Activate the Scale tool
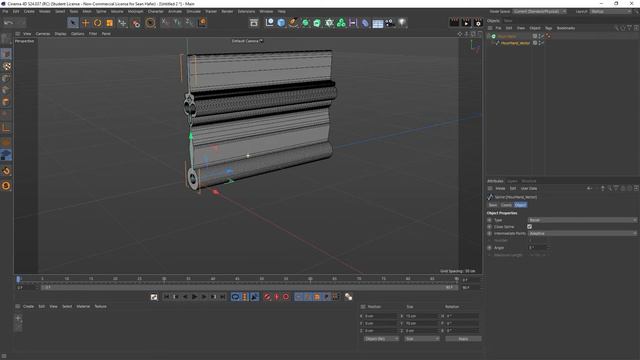640x360 pixels. pos(109,23)
